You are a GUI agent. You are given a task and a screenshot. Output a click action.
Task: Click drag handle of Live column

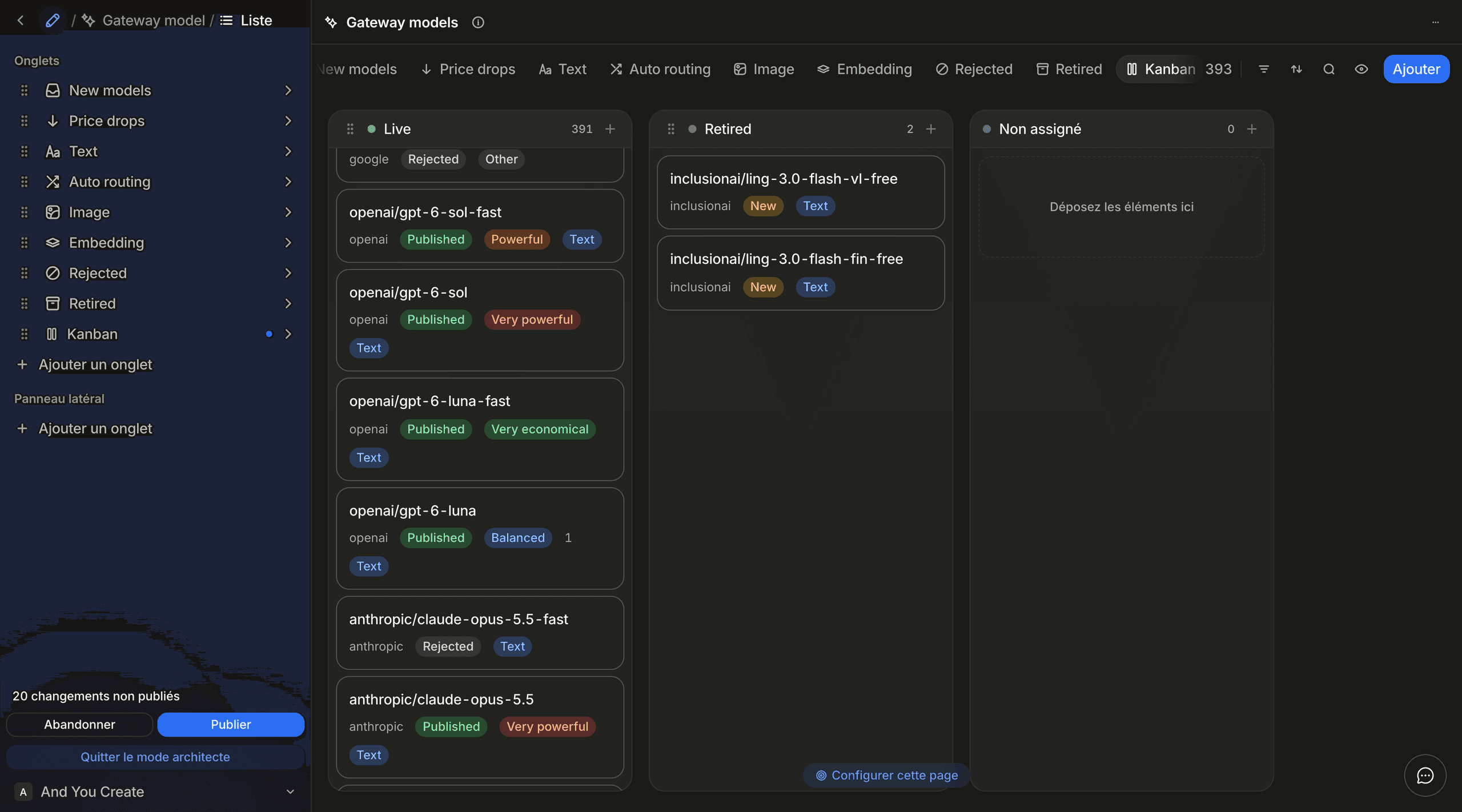tap(350, 129)
